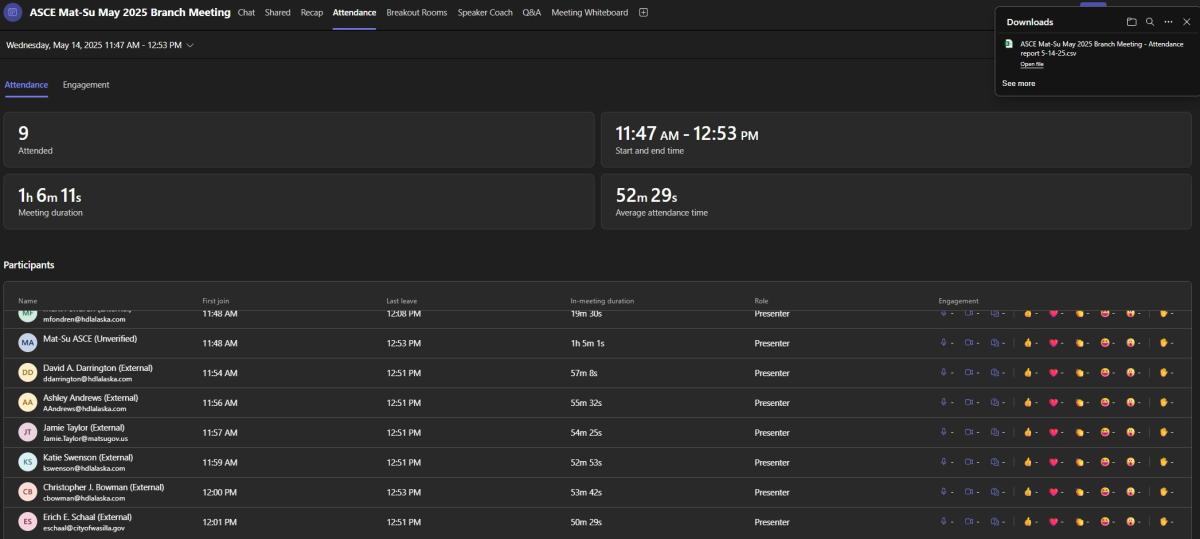Switch to the Recap tab
Image resolution: width=1200 pixels, height=539 pixels.
[312, 13]
